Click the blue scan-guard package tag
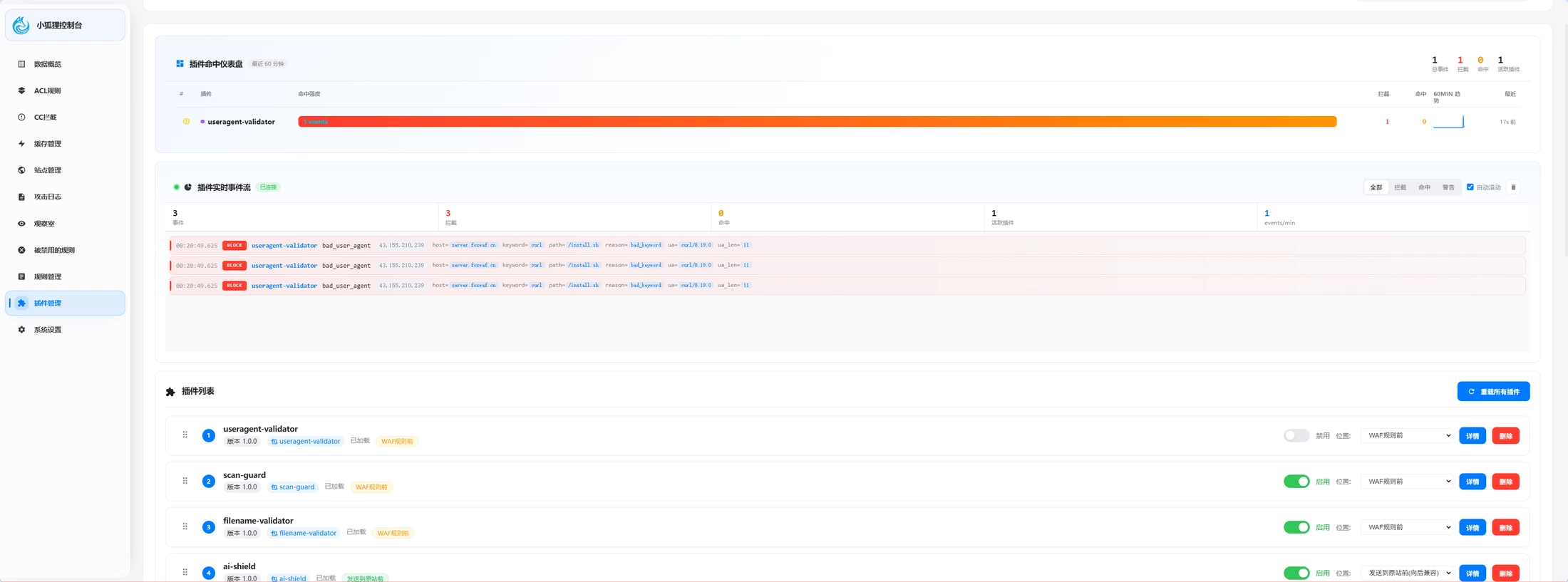 point(293,487)
